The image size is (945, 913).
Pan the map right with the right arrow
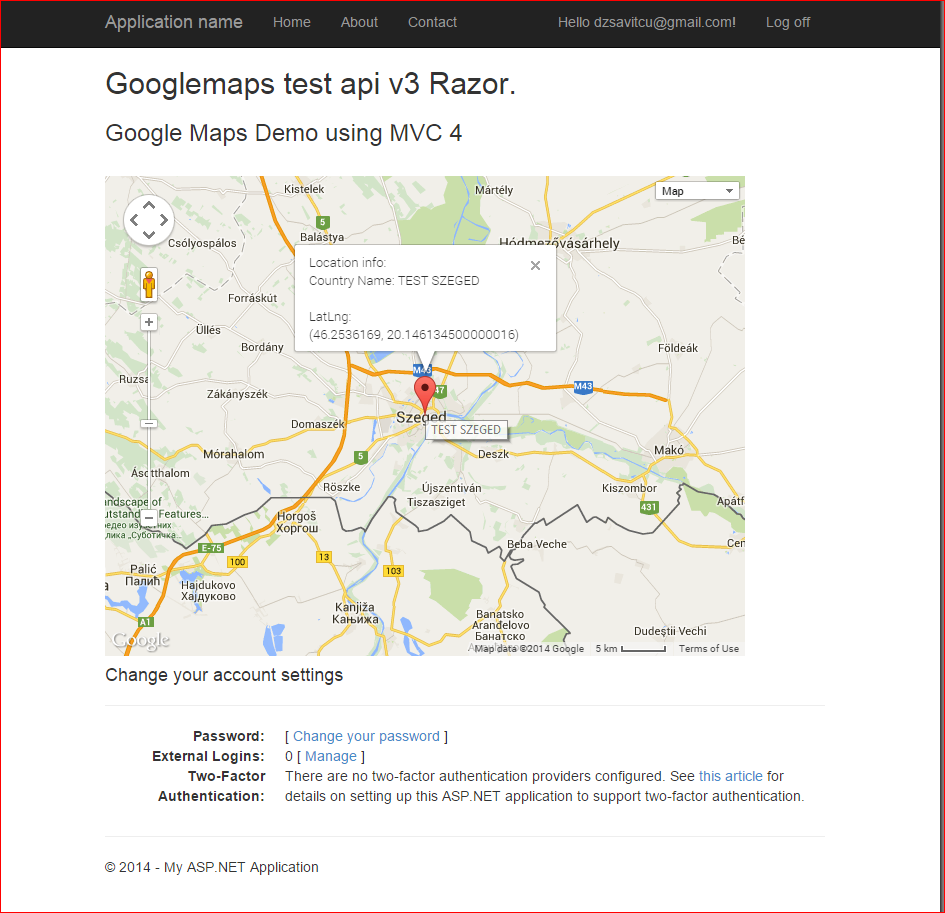(x=163, y=221)
